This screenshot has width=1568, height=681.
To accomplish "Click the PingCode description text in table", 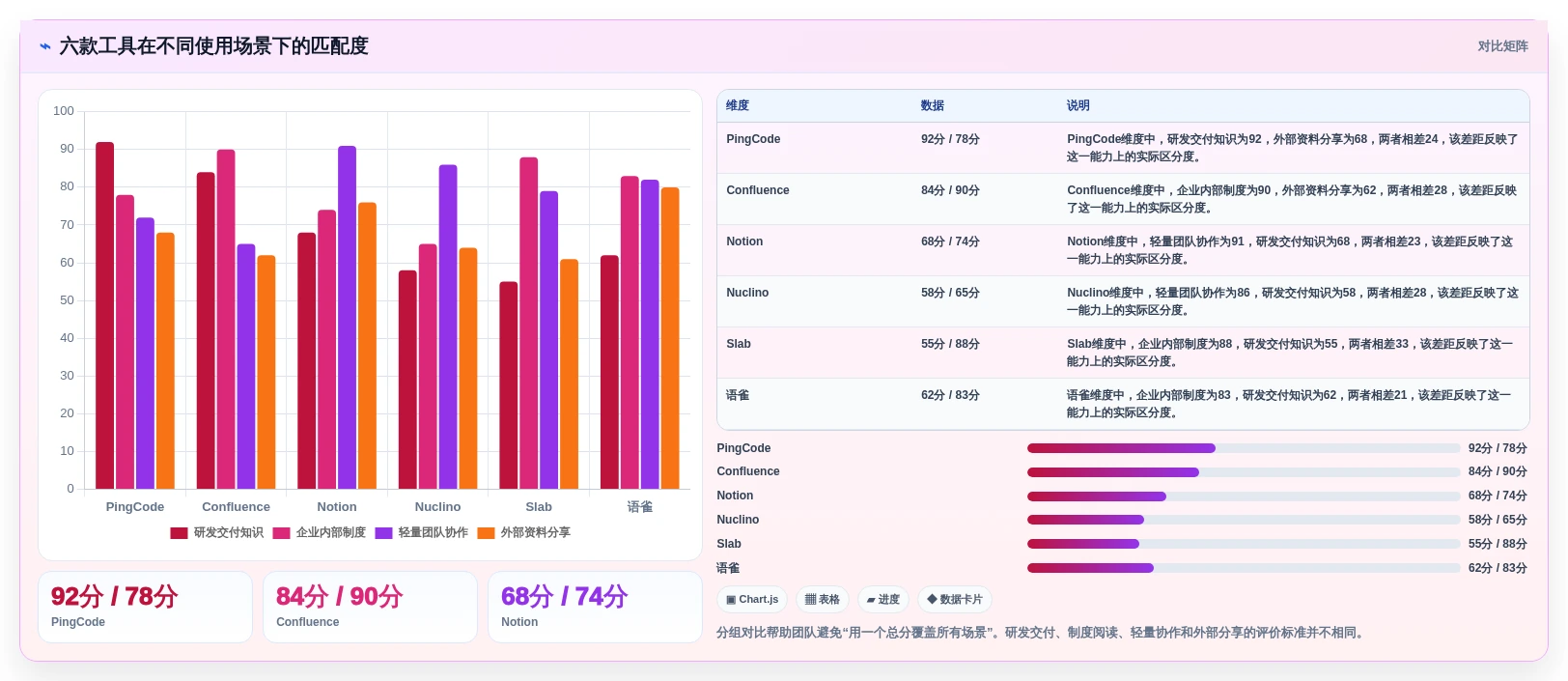I will tap(1292, 148).
